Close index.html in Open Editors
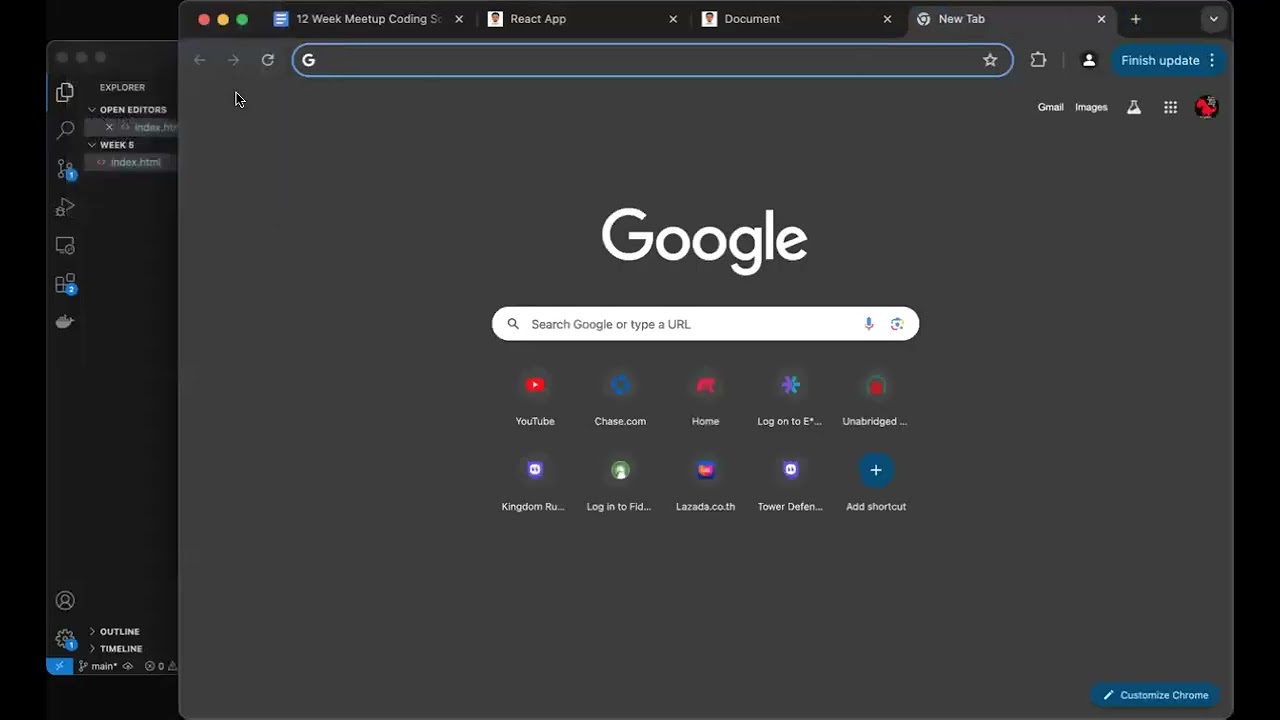 [x=109, y=127]
